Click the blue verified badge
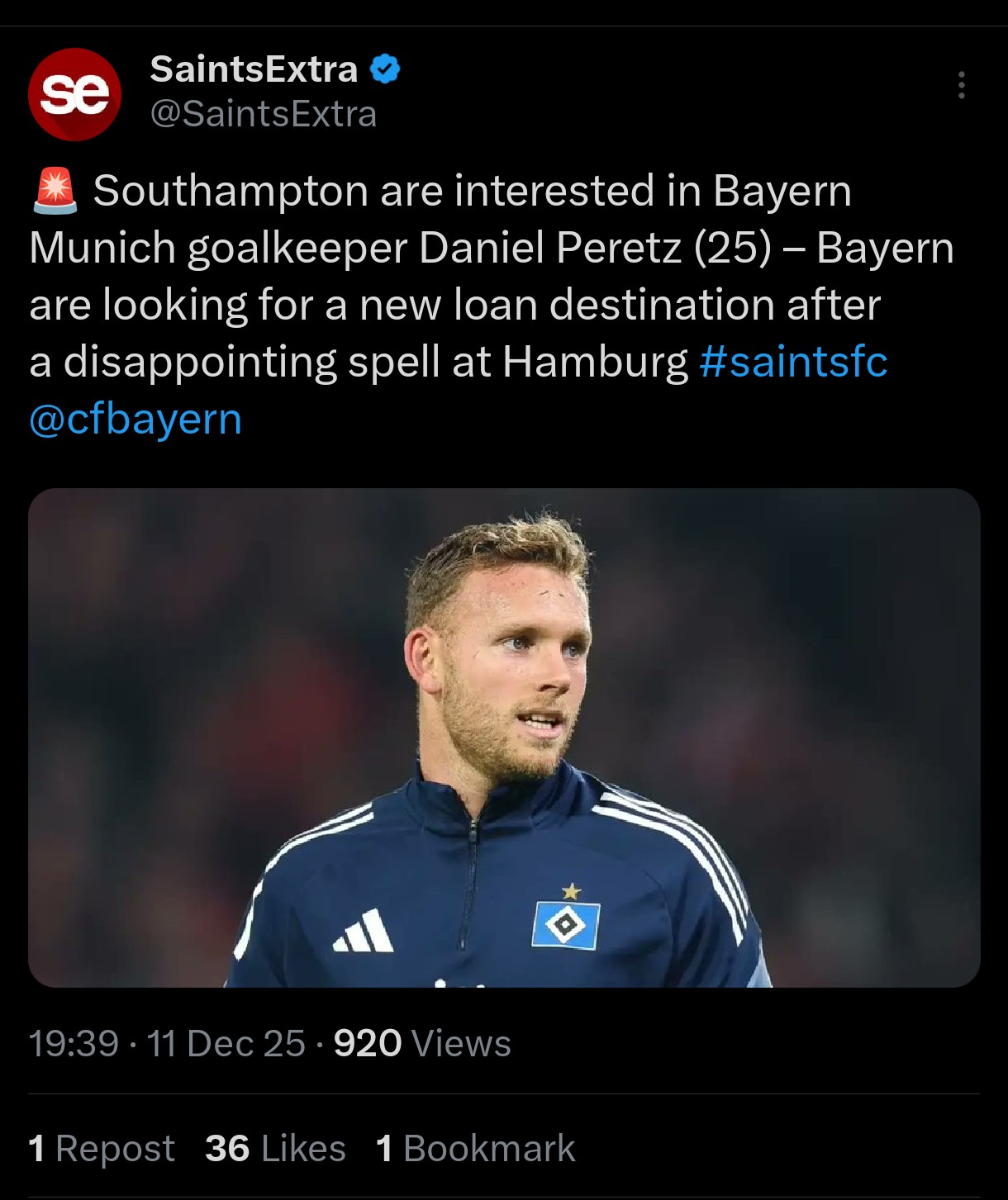The width and height of the screenshot is (1008, 1200). (386, 70)
